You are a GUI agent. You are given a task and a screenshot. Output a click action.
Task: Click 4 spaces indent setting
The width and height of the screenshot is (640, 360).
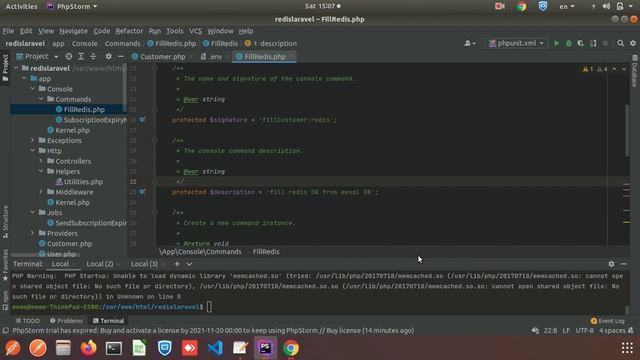pos(612,331)
